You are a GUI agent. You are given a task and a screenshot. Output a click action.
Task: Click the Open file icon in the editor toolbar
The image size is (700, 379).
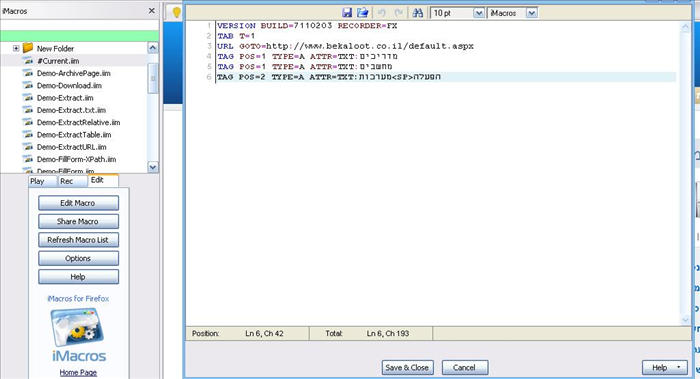362,13
